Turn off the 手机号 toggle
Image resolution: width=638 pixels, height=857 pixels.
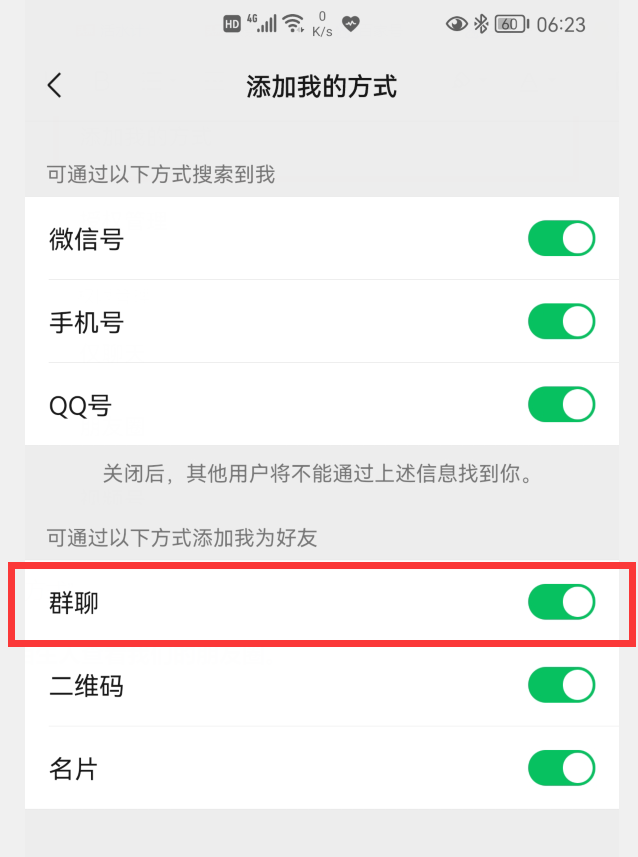[x=561, y=322]
